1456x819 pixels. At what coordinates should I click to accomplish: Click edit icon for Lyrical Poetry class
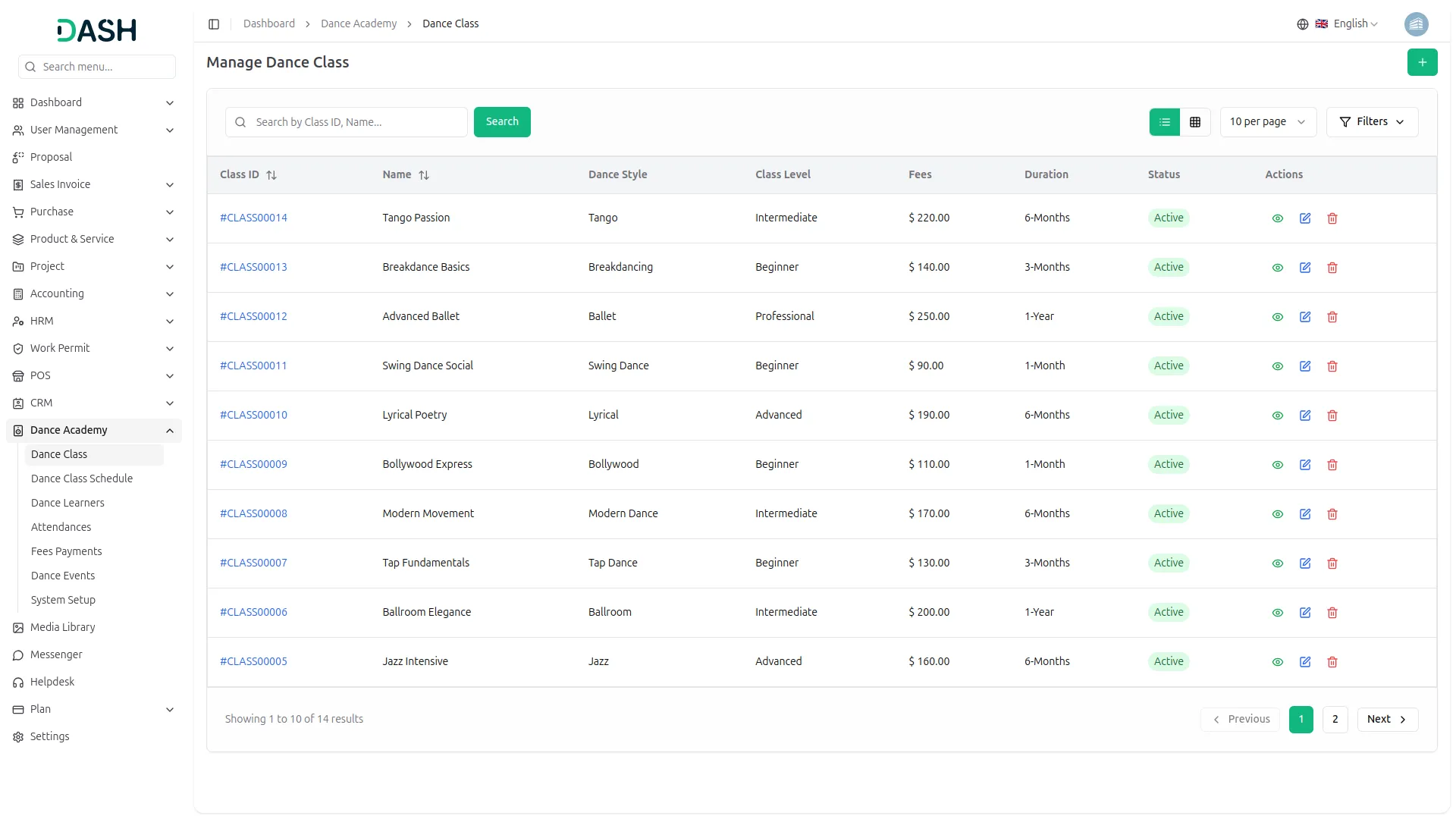coord(1304,416)
